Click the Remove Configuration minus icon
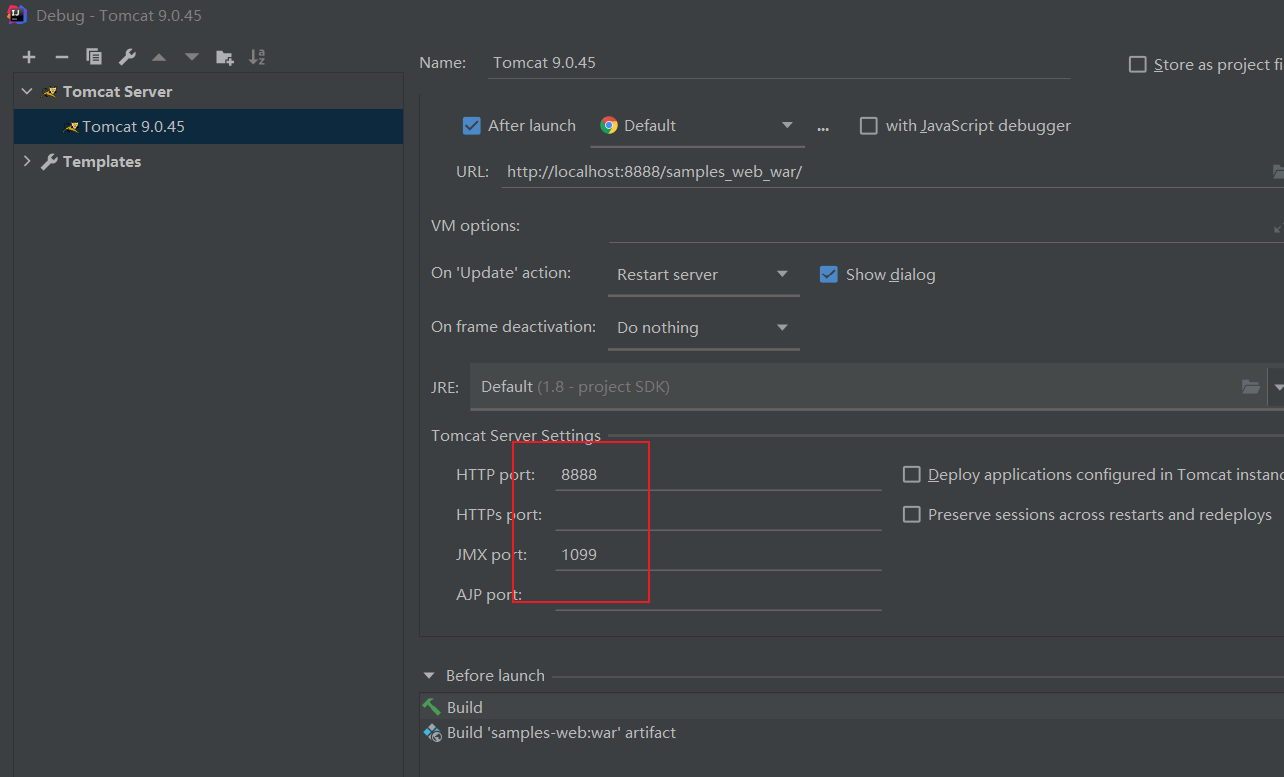Viewport: 1284px width, 777px height. [x=61, y=57]
